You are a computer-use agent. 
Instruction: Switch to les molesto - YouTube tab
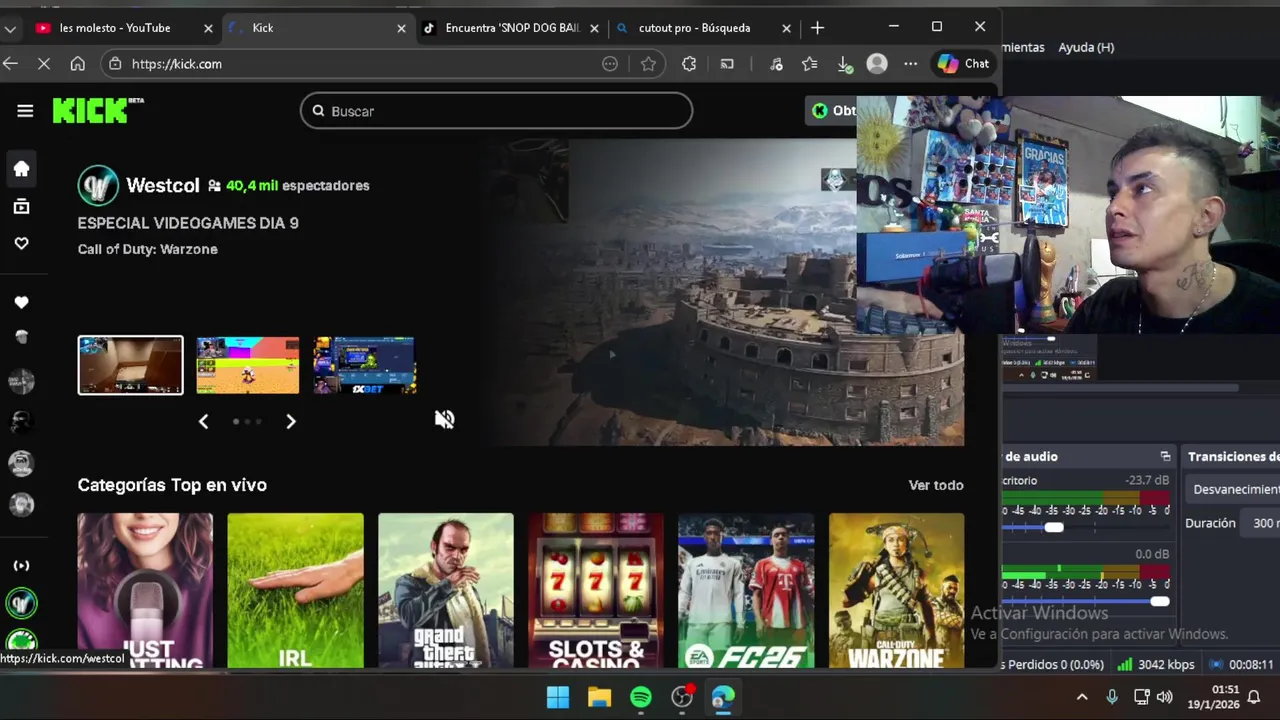click(115, 28)
